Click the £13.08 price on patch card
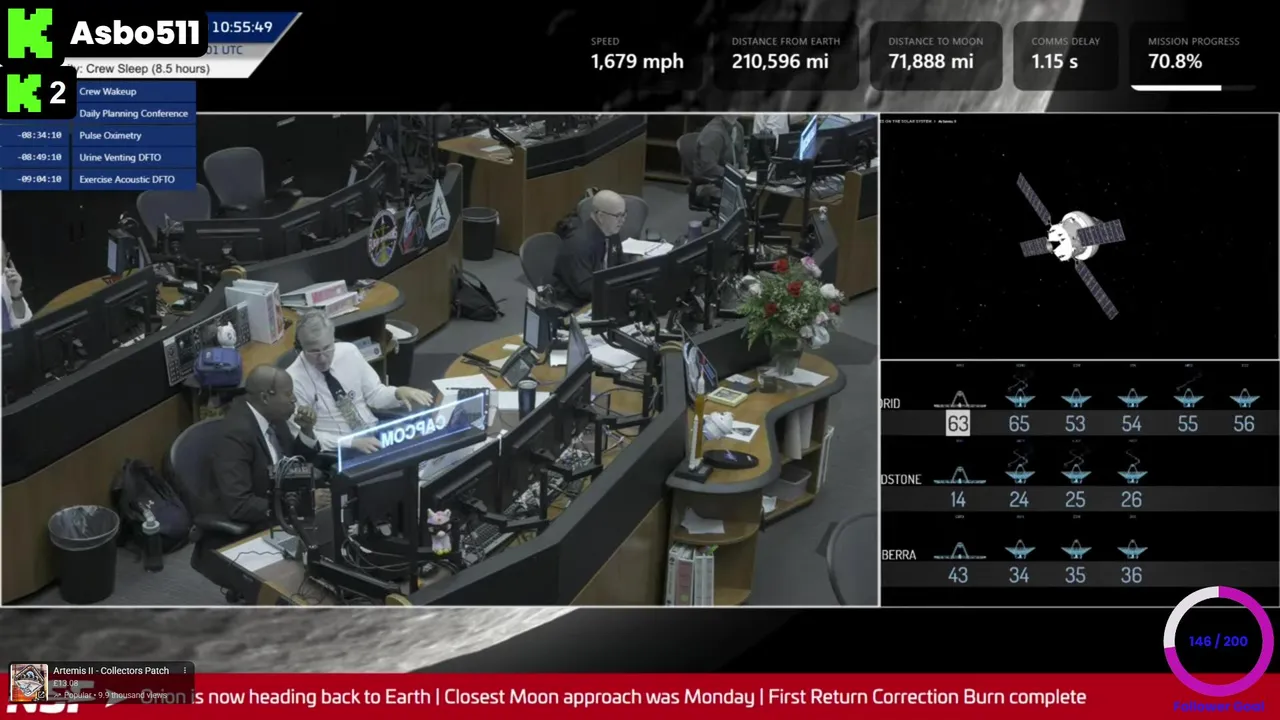Viewport: 1280px width, 720px height. click(x=66, y=684)
